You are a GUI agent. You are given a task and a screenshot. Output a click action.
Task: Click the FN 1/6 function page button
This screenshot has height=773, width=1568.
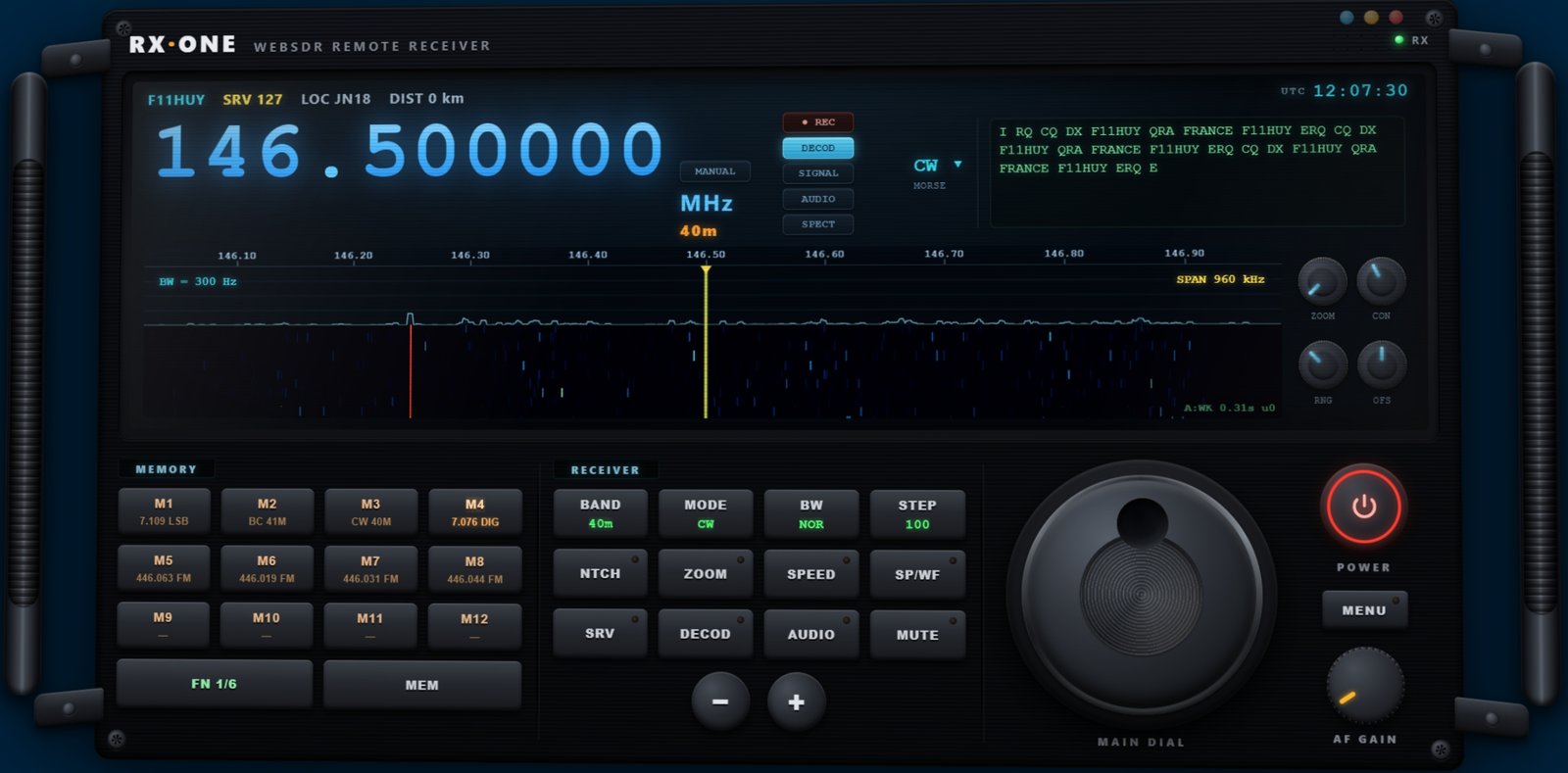[215, 684]
